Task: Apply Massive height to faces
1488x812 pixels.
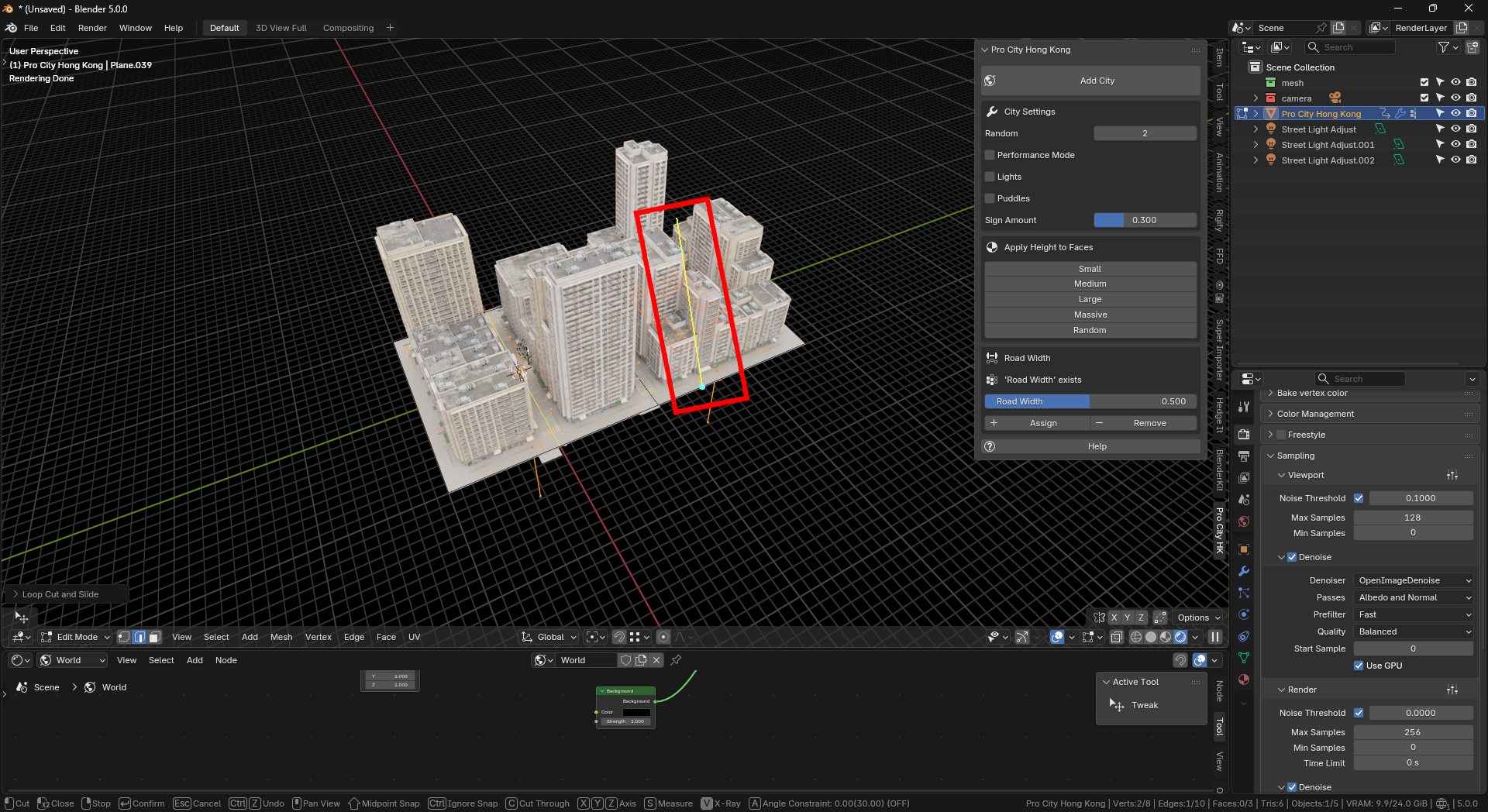Action: click(x=1090, y=315)
